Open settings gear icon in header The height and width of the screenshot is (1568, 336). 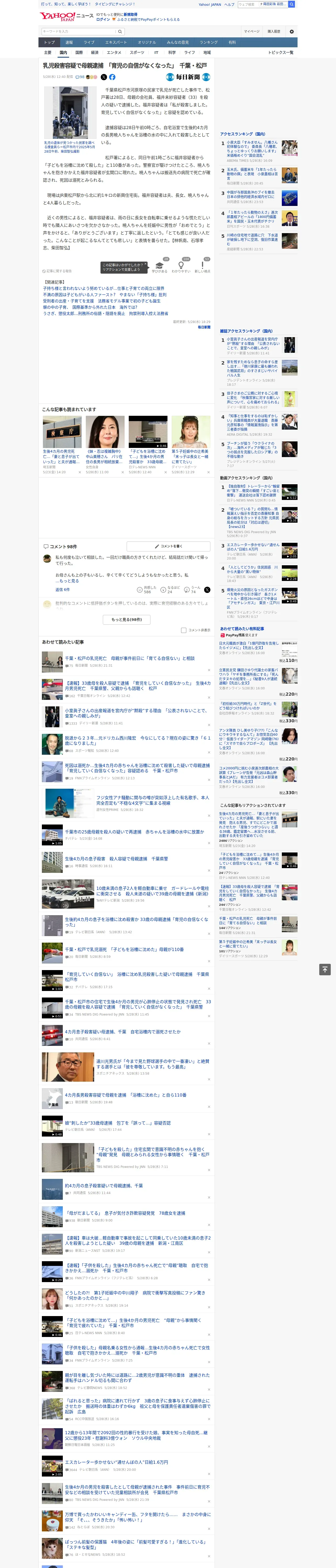coord(292,31)
